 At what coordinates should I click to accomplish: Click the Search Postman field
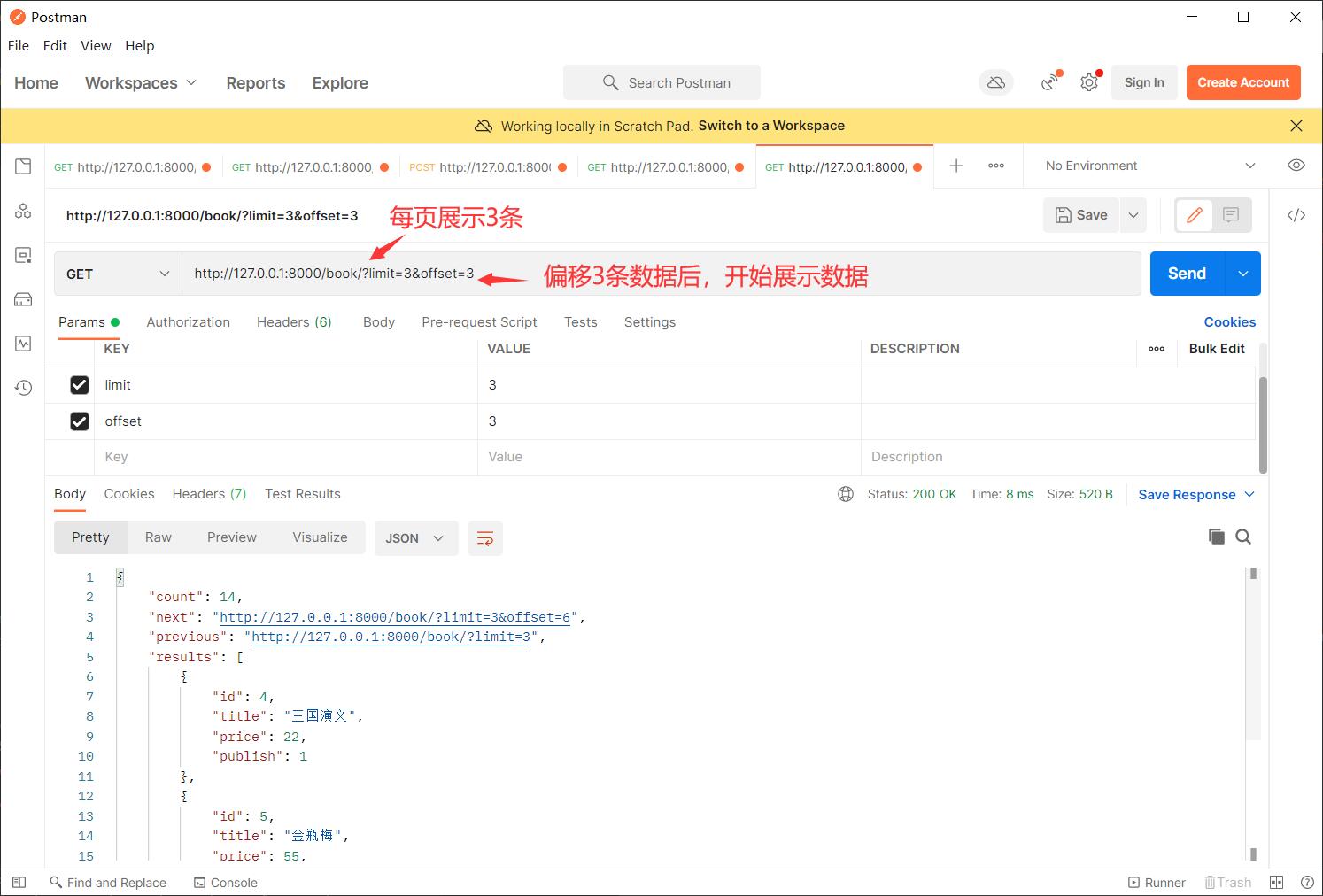[x=661, y=82]
